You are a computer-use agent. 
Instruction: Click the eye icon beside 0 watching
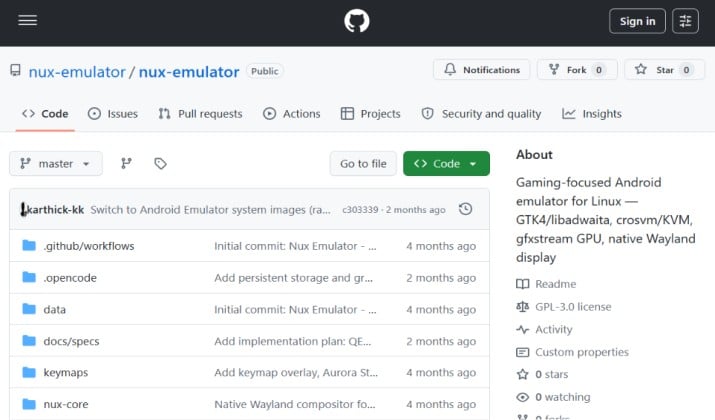[523, 397]
